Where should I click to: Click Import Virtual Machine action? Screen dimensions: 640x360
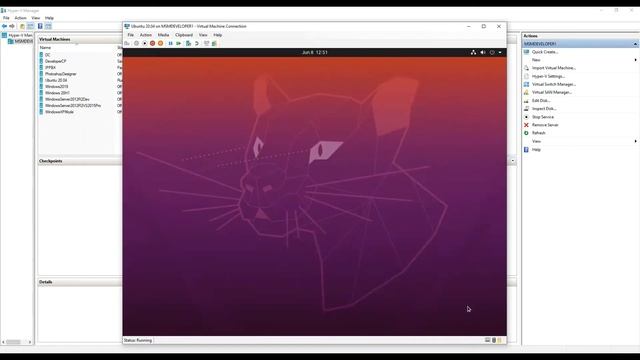553,68
